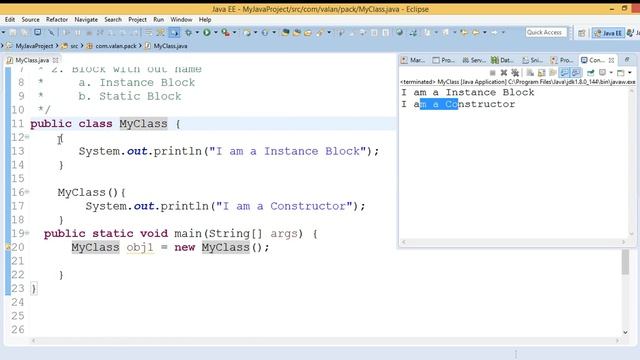Viewport: 640px width, 360px height.
Task: Open the Run menu
Action: point(158,20)
